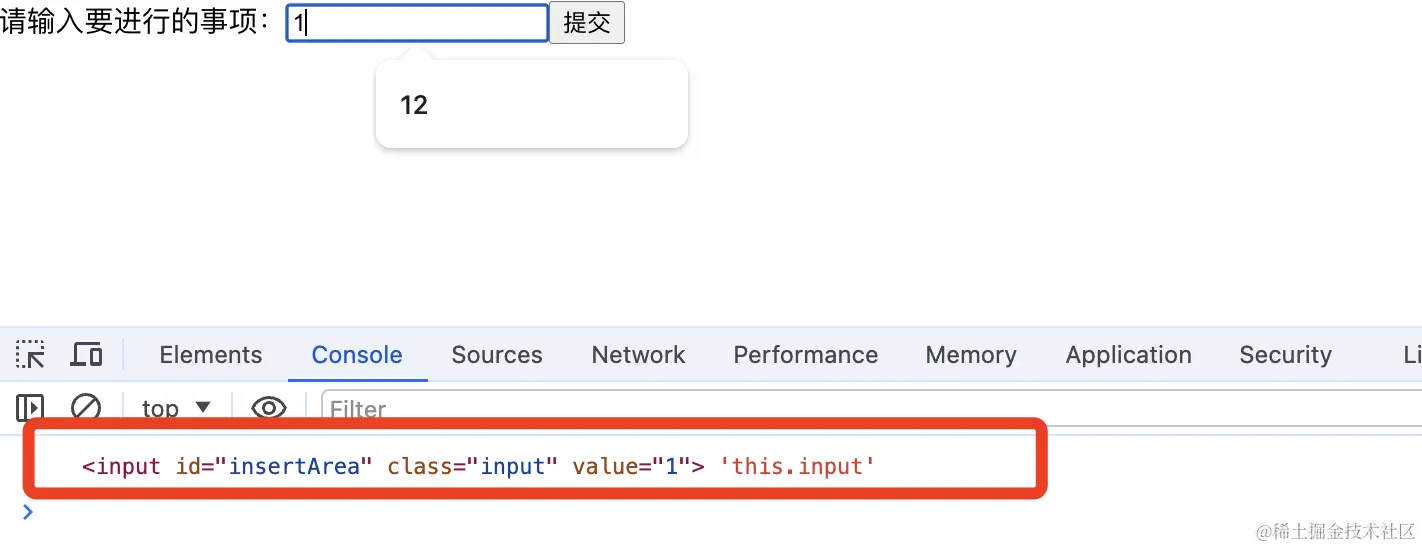Switch to the Elements tab
Screen dimensions: 1422x548
click(x=210, y=355)
